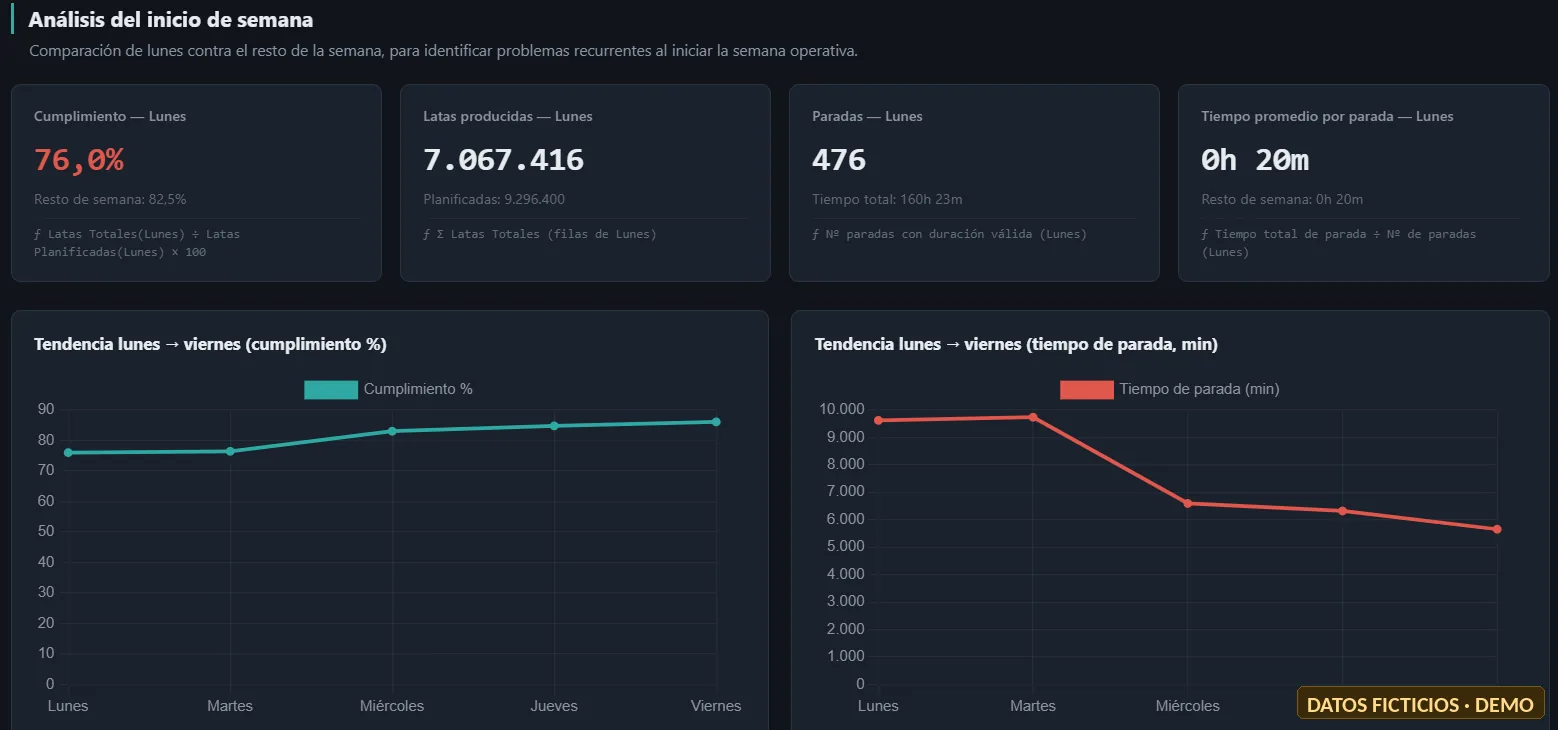
Task: Click the '50' y-axis label on compliance chart
Action: 46,531
